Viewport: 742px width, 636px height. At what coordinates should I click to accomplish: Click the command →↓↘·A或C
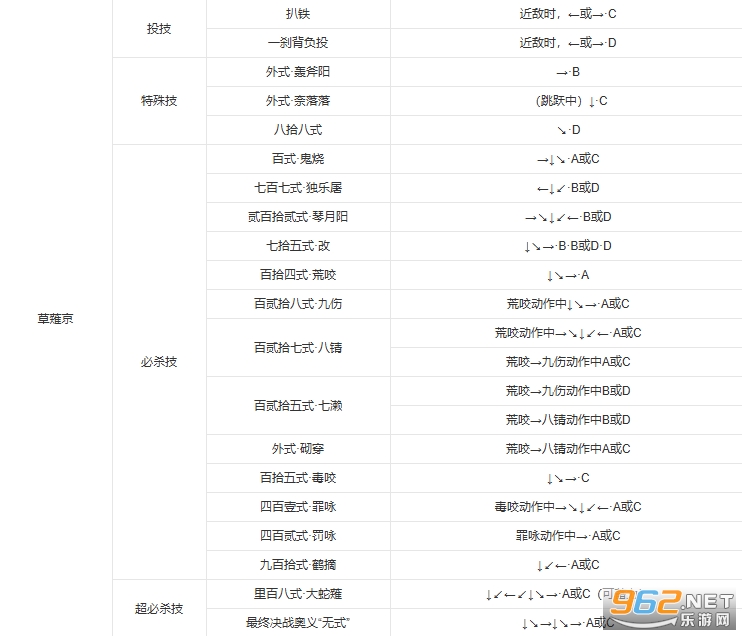click(568, 159)
